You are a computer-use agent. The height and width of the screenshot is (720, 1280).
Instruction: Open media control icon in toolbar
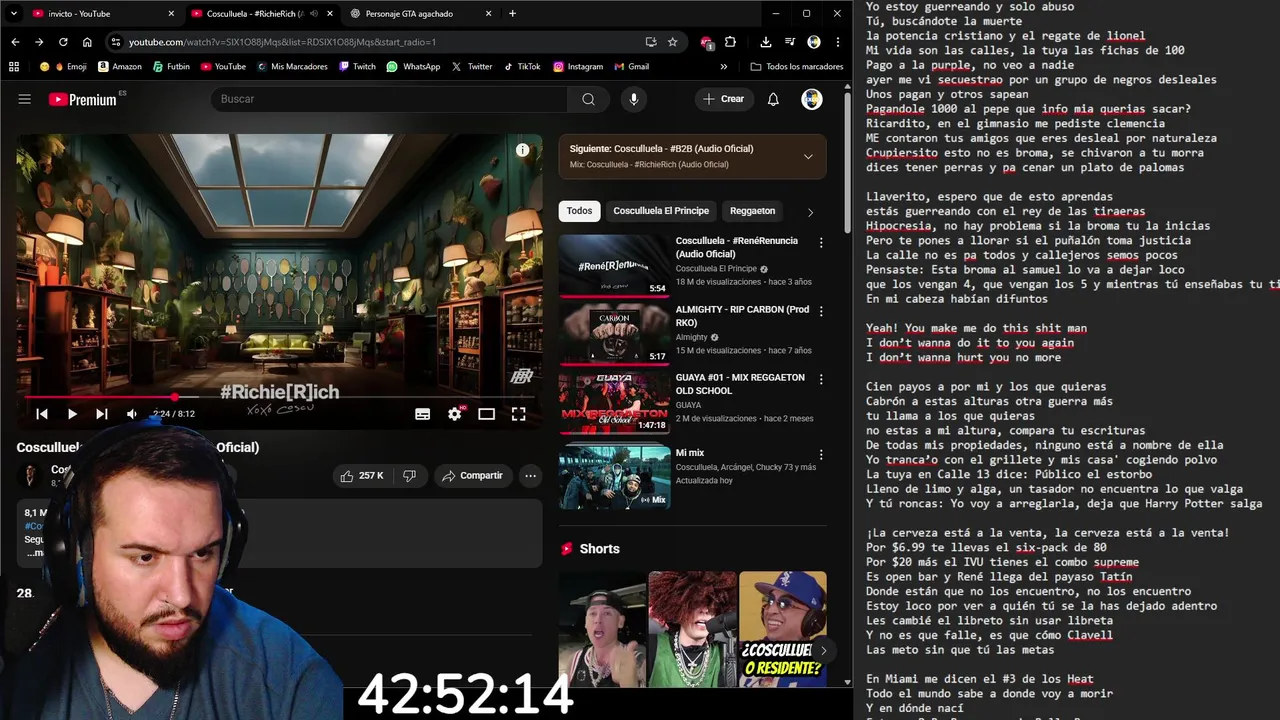(790, 42)
